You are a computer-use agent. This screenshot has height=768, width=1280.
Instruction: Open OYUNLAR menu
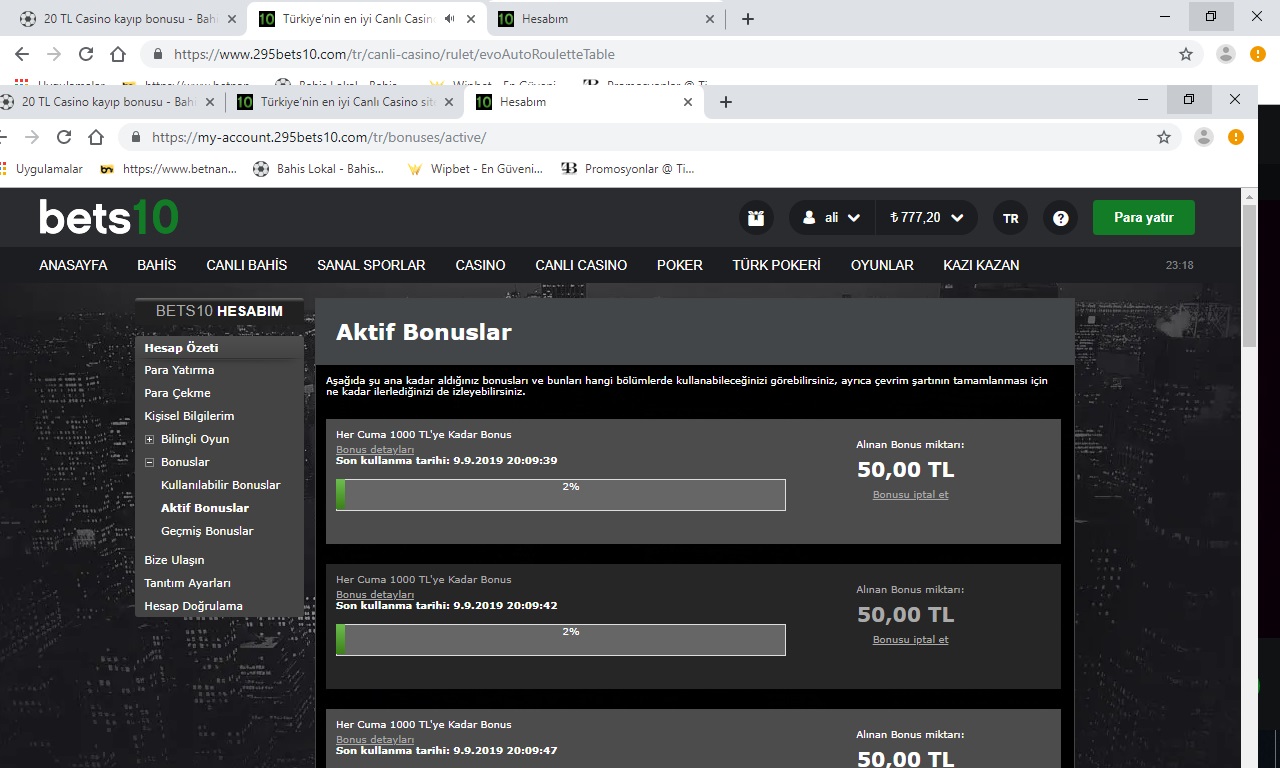tap(882, 265)
